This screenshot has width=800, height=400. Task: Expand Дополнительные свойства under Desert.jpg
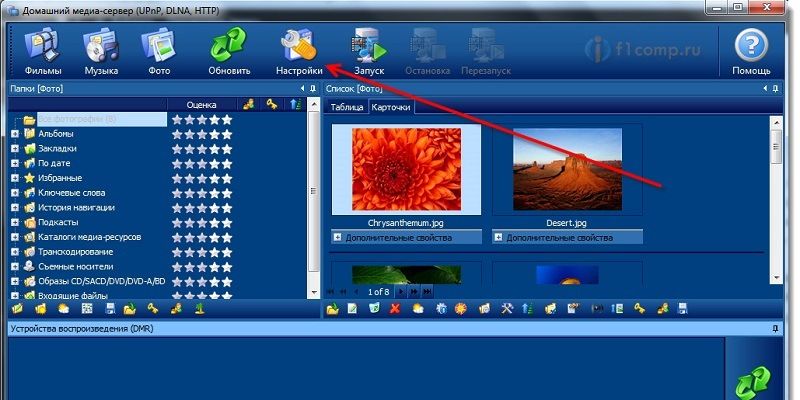(x=498, y=238)
